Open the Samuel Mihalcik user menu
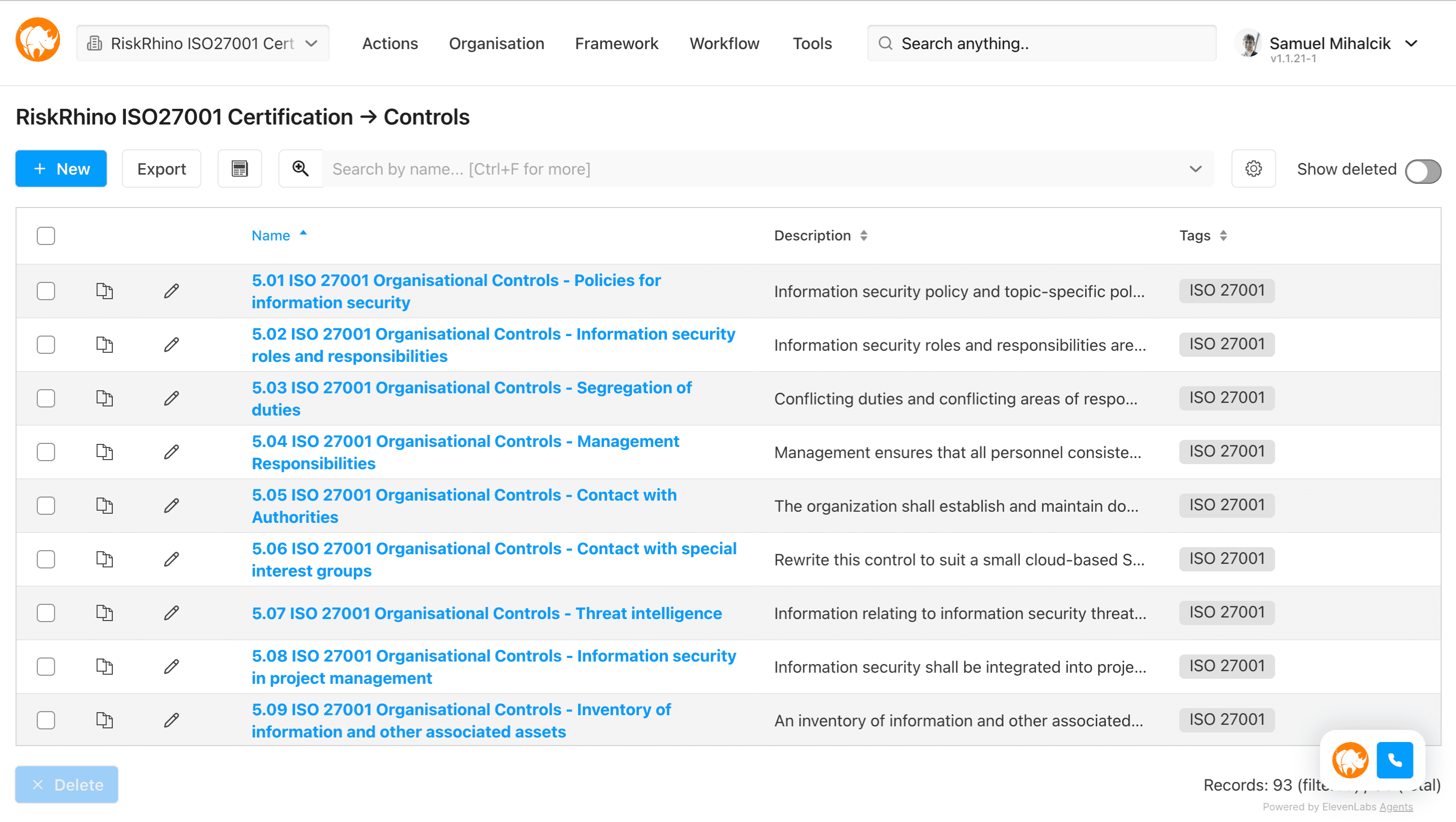Screen dimensions: 1456x822 [1329, 44]
